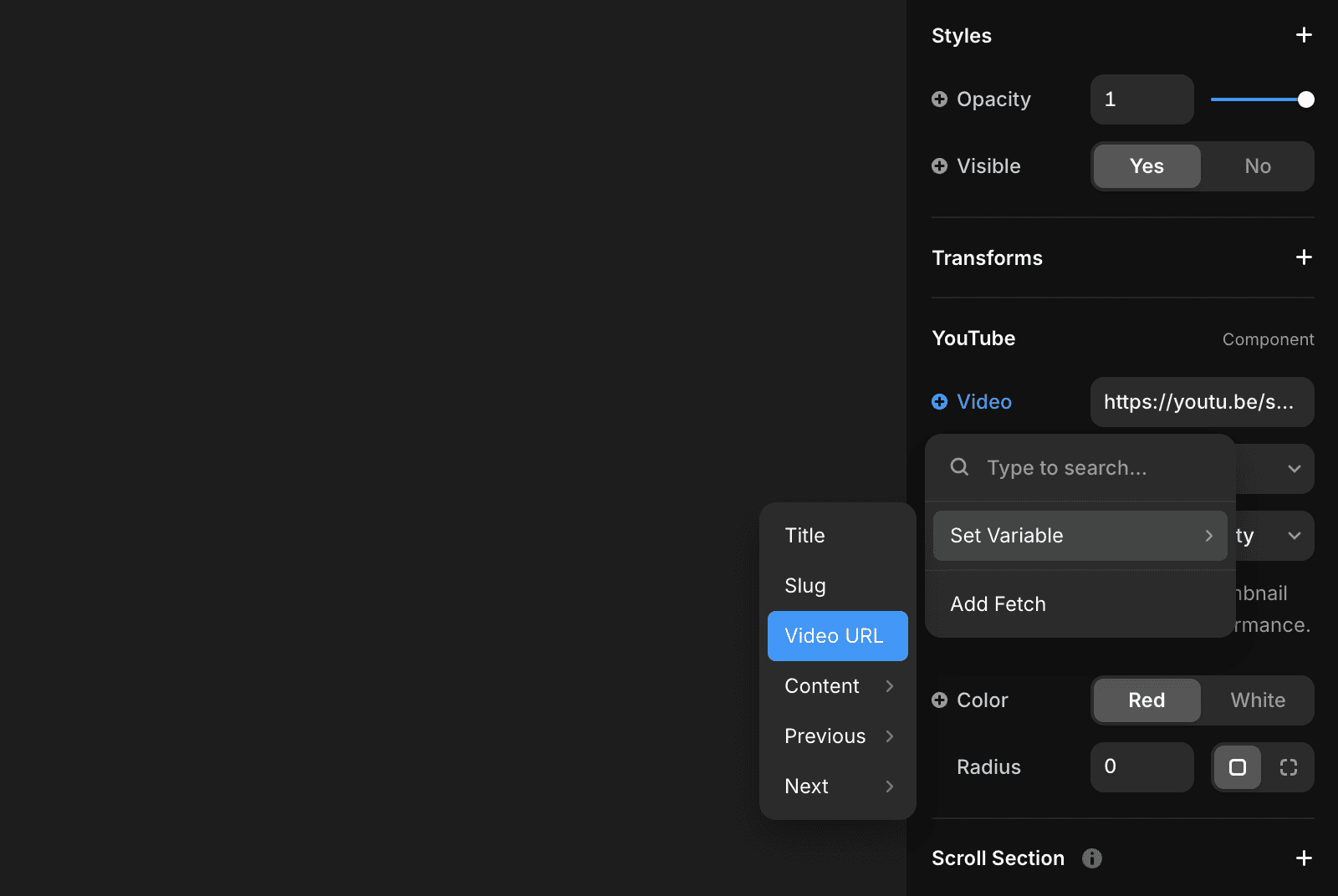Choose Slug in the variable menu
The width and height of the screenshot is (1338, 896).
pos(804,585)
